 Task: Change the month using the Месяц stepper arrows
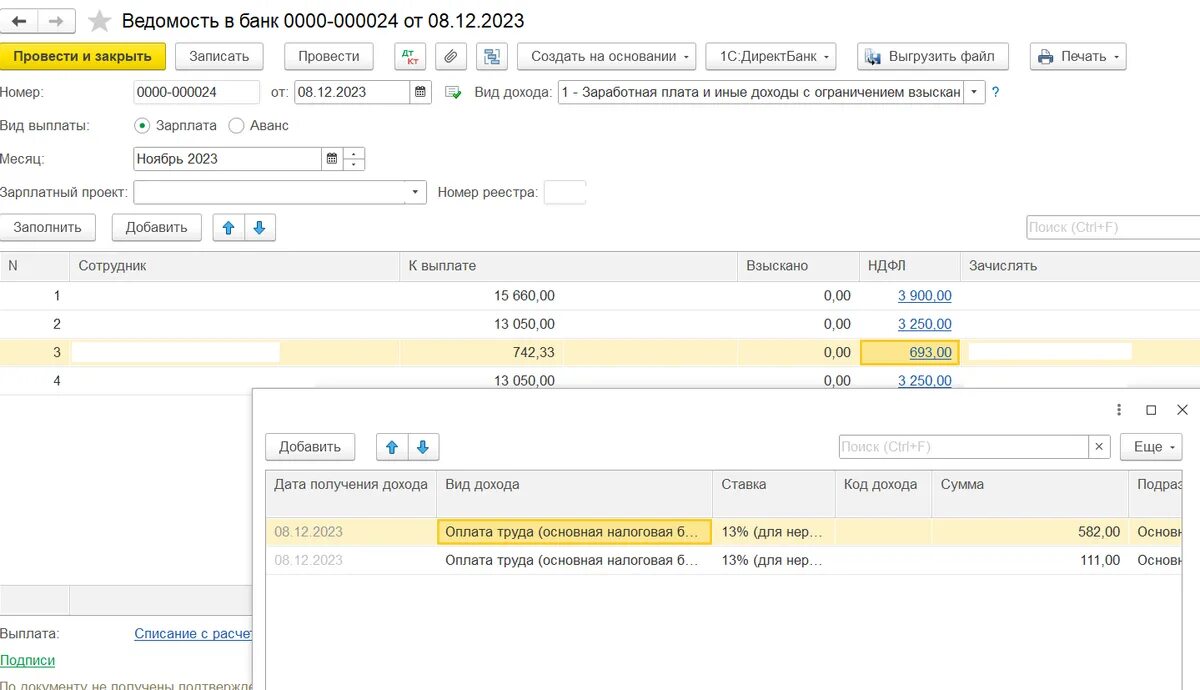point(354,159)
